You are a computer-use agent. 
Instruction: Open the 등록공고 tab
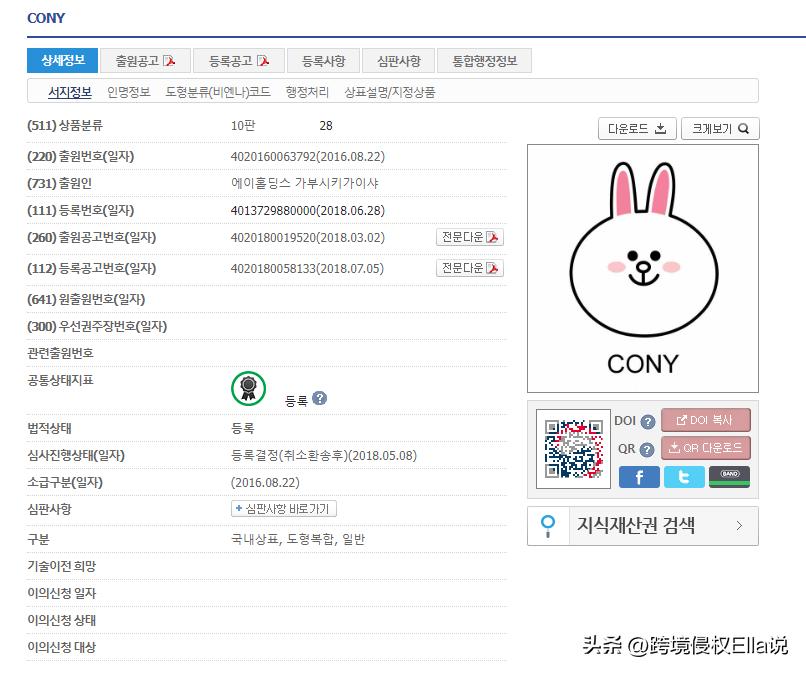(x=239, y=61)
